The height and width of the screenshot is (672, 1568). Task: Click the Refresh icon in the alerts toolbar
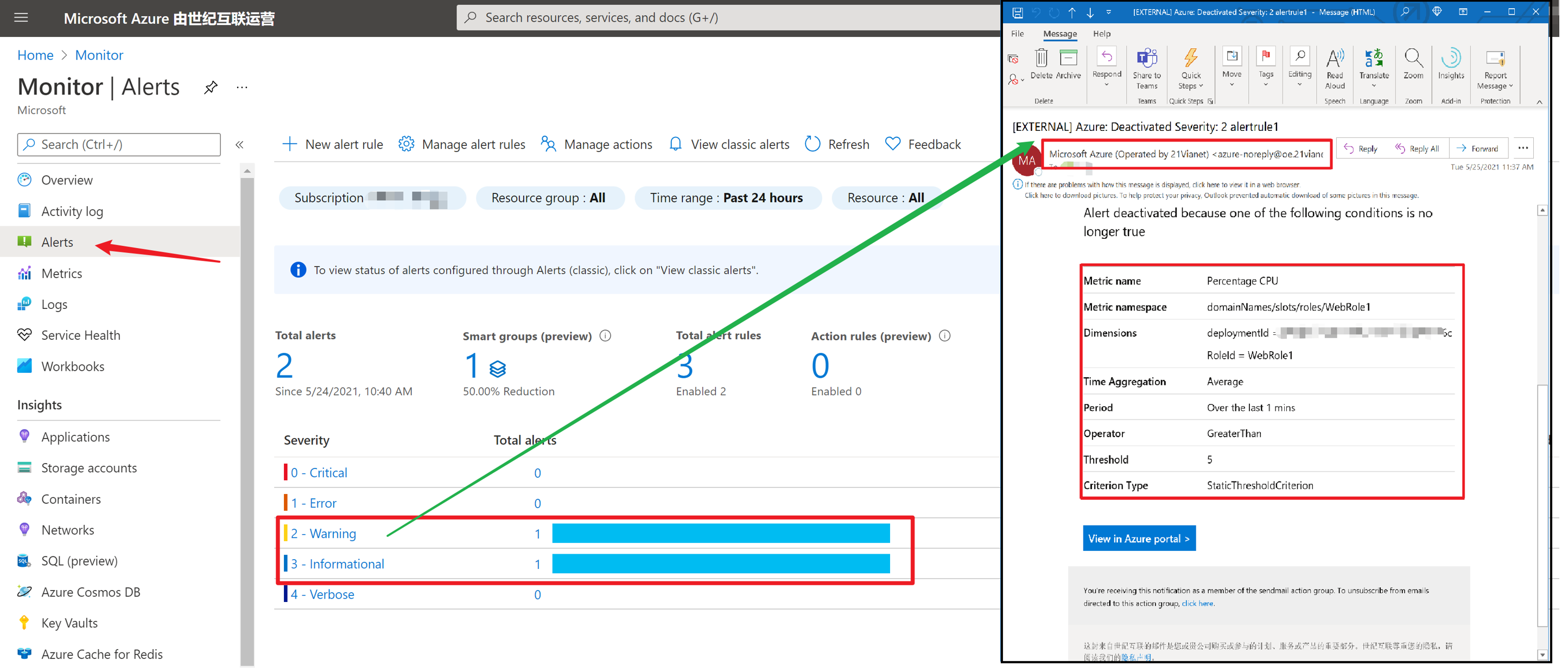[812, 144]
